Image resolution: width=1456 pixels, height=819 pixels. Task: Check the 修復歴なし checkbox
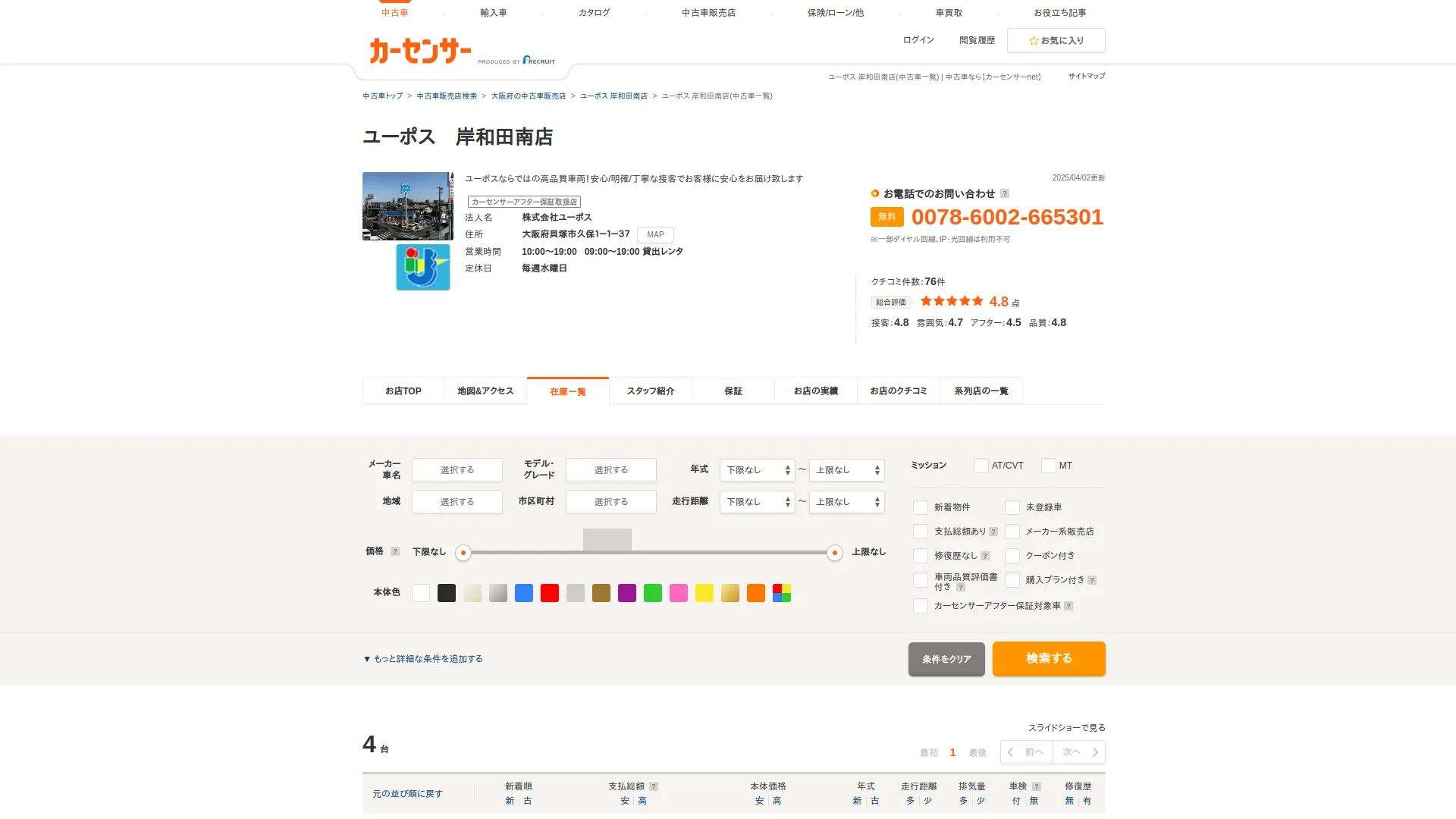click(921, 556)
